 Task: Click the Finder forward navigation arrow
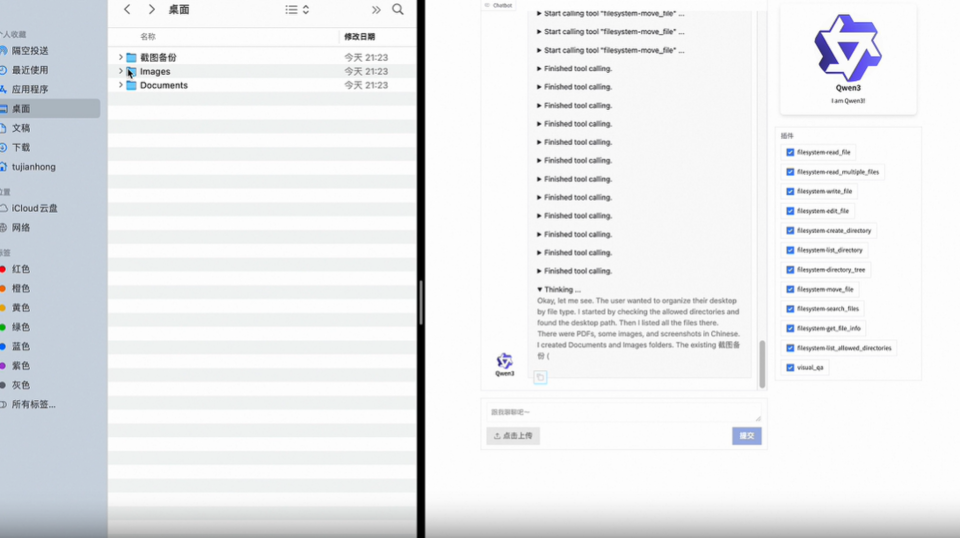[x=151, y=10]
